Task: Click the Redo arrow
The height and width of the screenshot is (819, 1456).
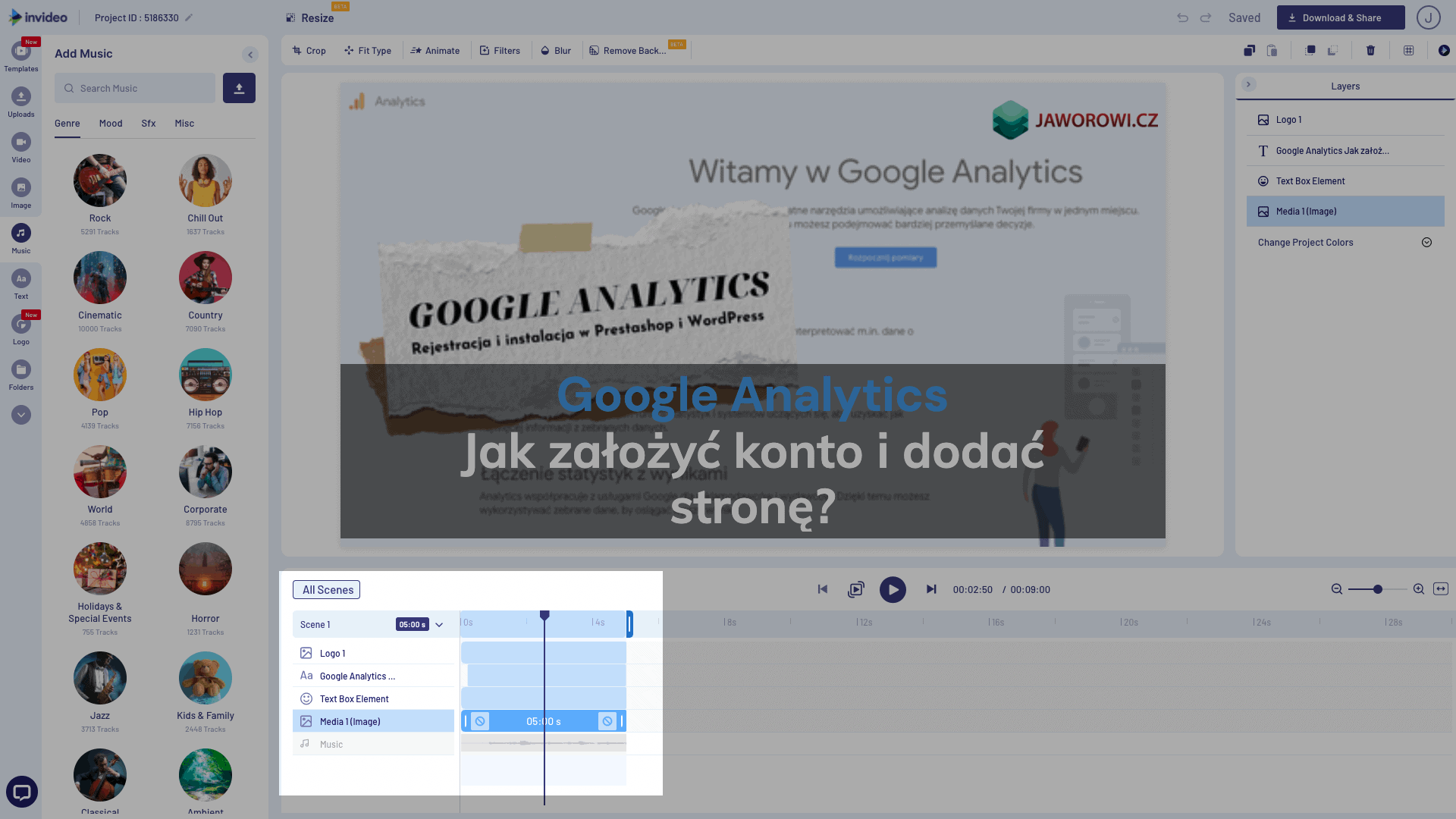Action: click(1206, 17)
